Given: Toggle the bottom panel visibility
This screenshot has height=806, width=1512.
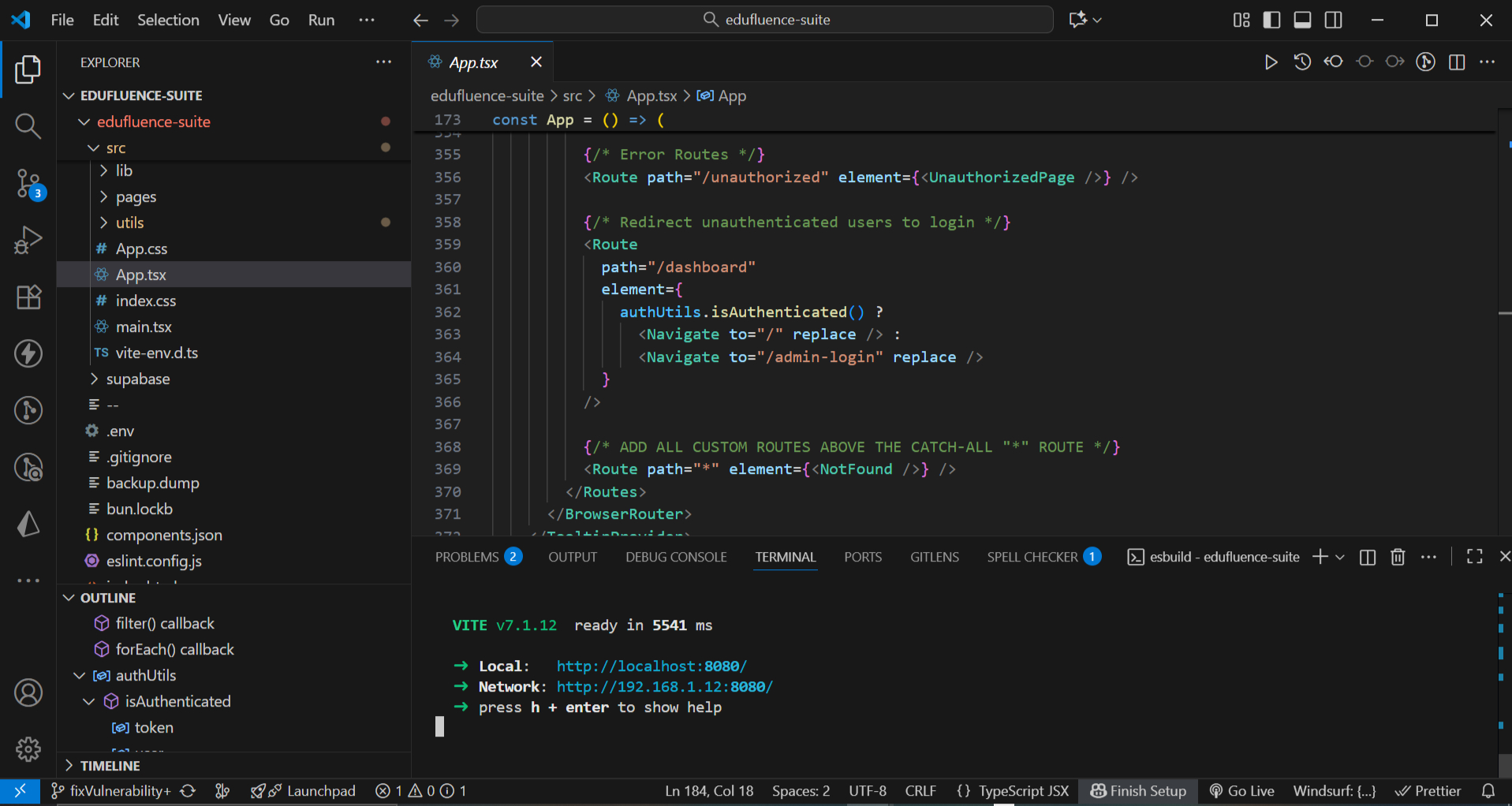Looking at the screenshot, I should (1302, 20).
